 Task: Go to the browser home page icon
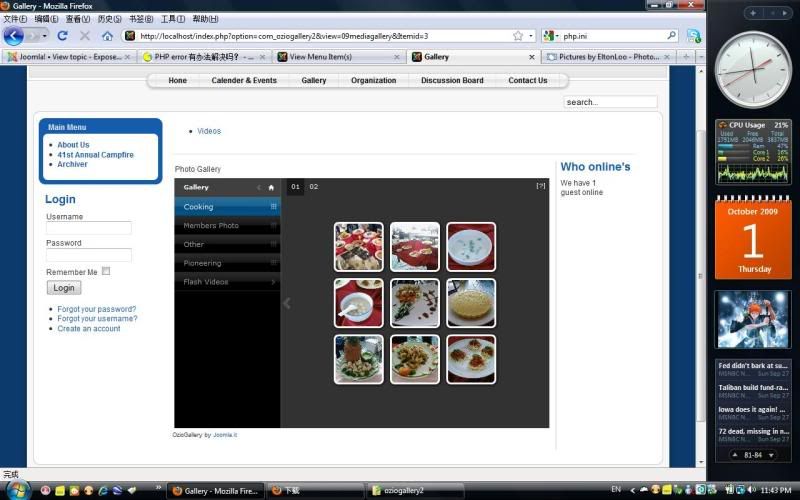(x=107, y=36)
